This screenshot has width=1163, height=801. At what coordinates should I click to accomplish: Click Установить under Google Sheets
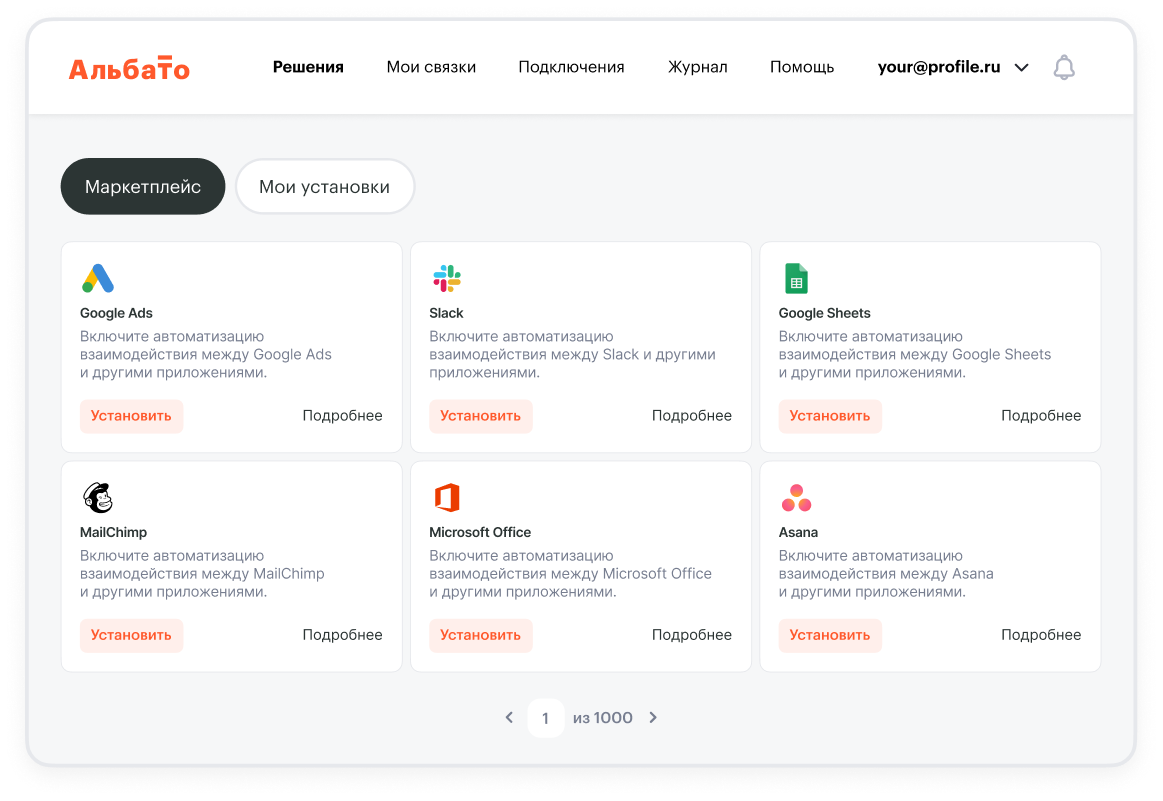830,414
